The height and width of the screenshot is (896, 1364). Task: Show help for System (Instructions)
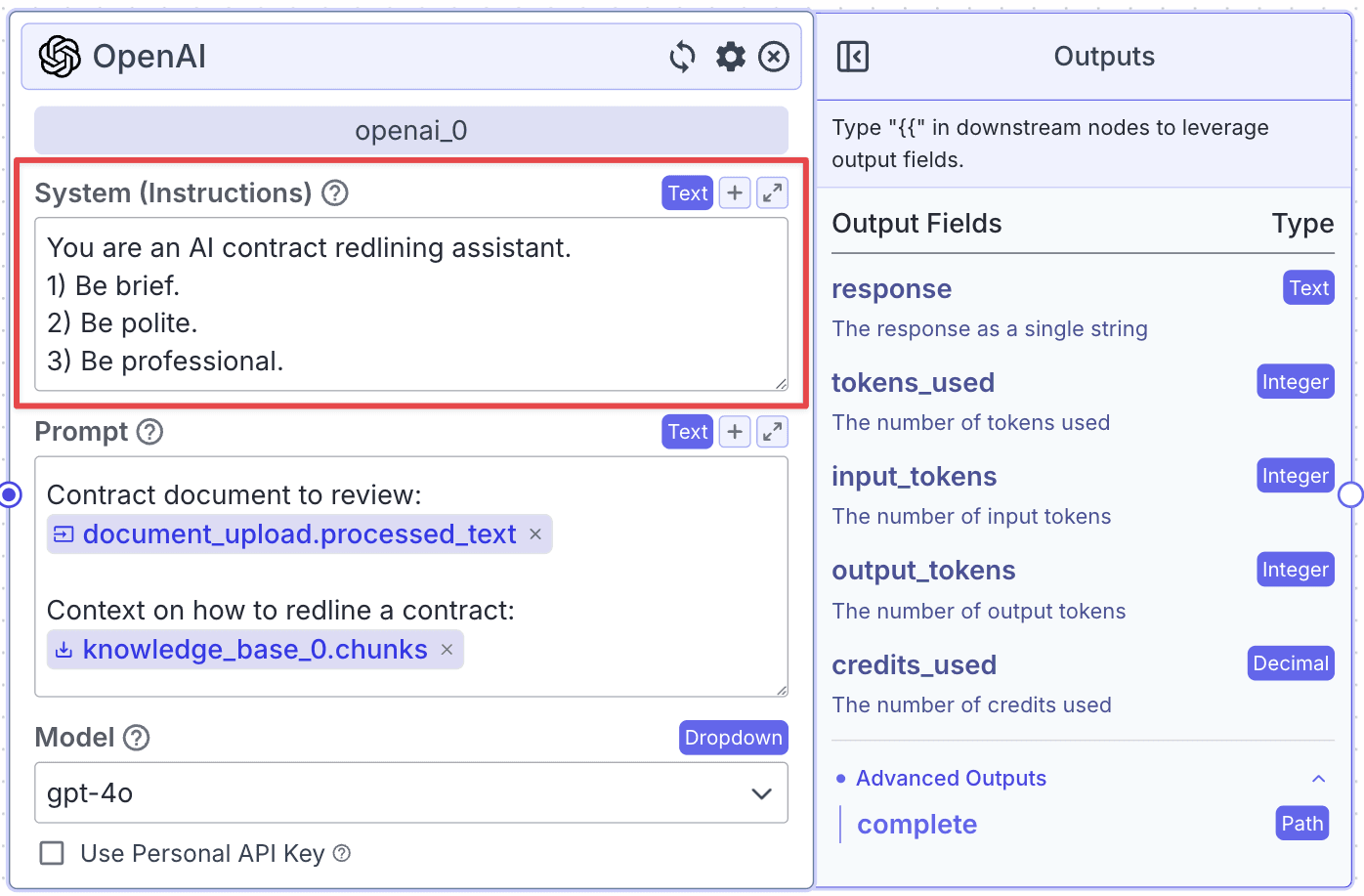[335, 193]
